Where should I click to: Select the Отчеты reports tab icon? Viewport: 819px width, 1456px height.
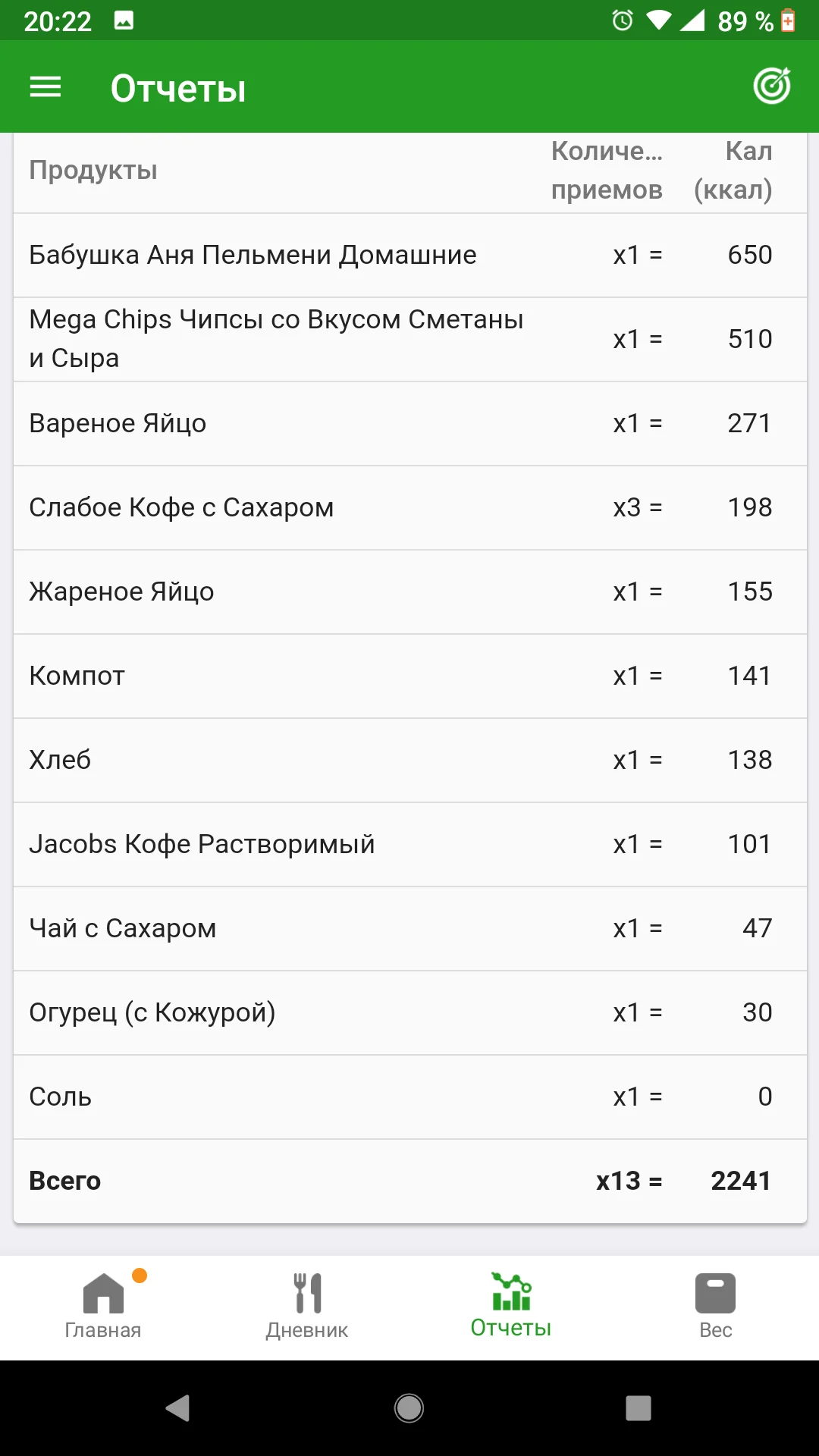[x=511, y=1293]
